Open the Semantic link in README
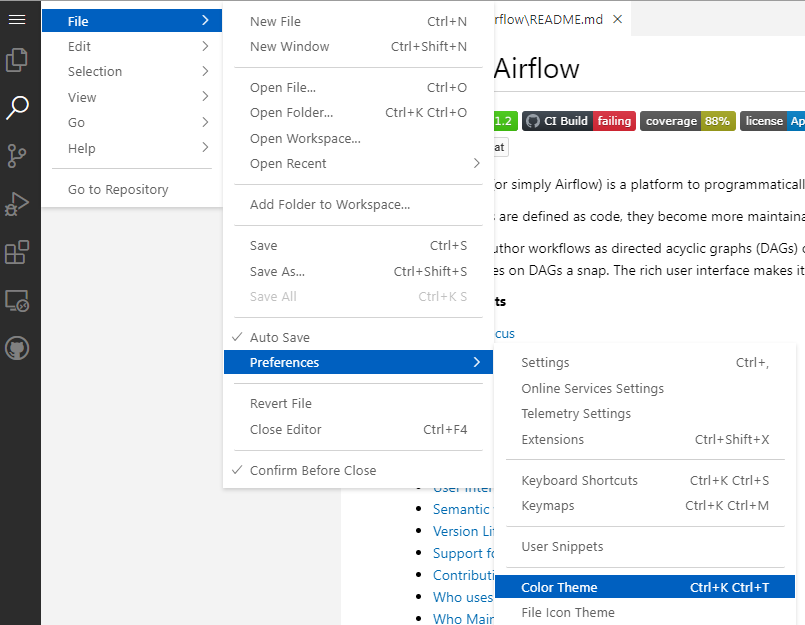805x625 pixels. tap(463, 509)
